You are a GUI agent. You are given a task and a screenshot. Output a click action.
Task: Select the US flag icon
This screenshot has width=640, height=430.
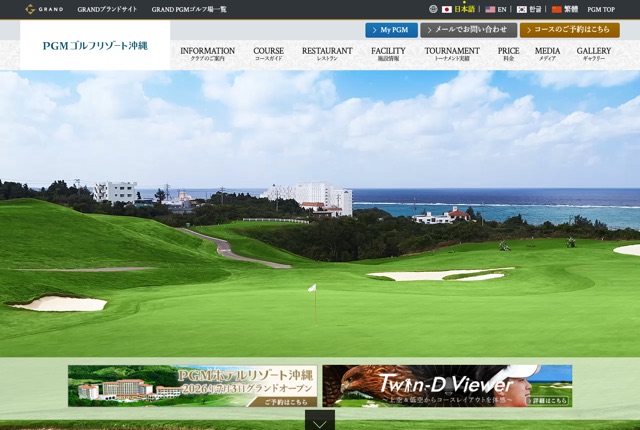[x=490, y=9]
